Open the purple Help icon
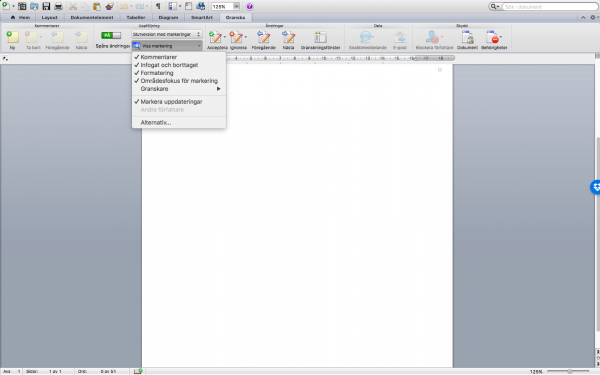The width and height of the screenshot is (600, 375). coord(249,6)
